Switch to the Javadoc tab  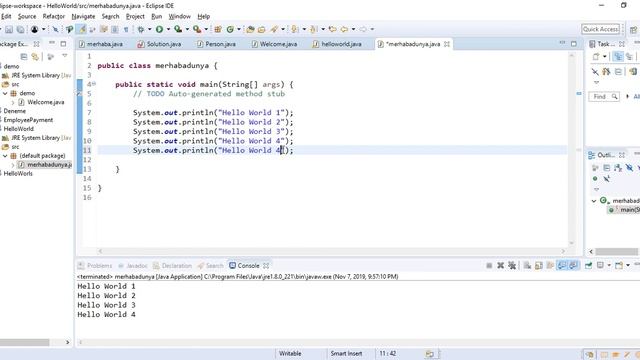pos(132,266)
